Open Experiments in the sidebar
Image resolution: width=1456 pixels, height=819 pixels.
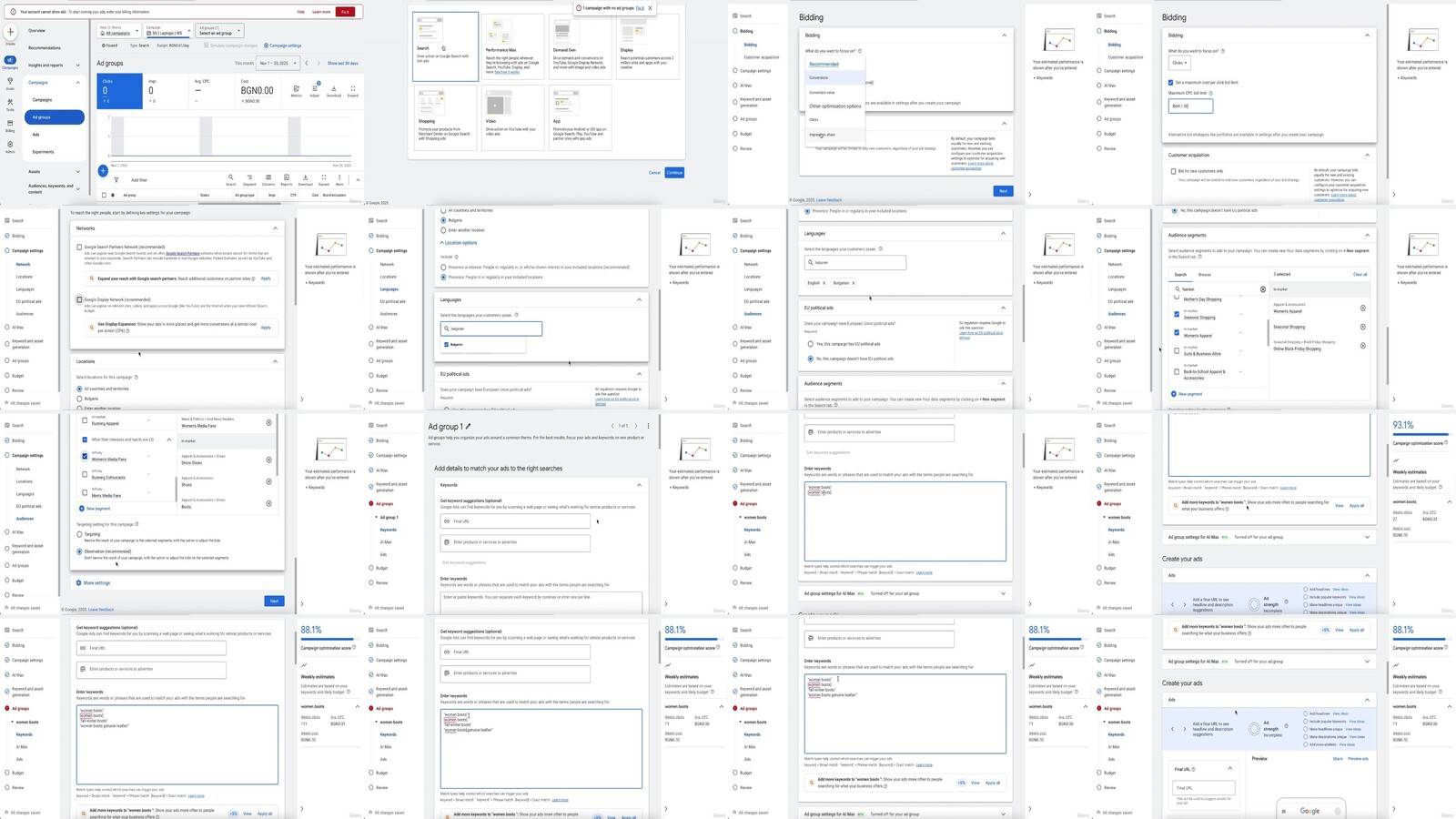pos(43,152)
